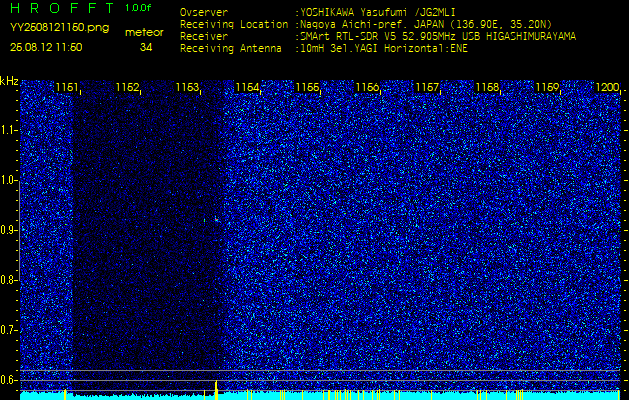Click the bright red-green meteor echo spot
Image resolution: width=629 pixels, height=400 pixels.
coord(216,220)
